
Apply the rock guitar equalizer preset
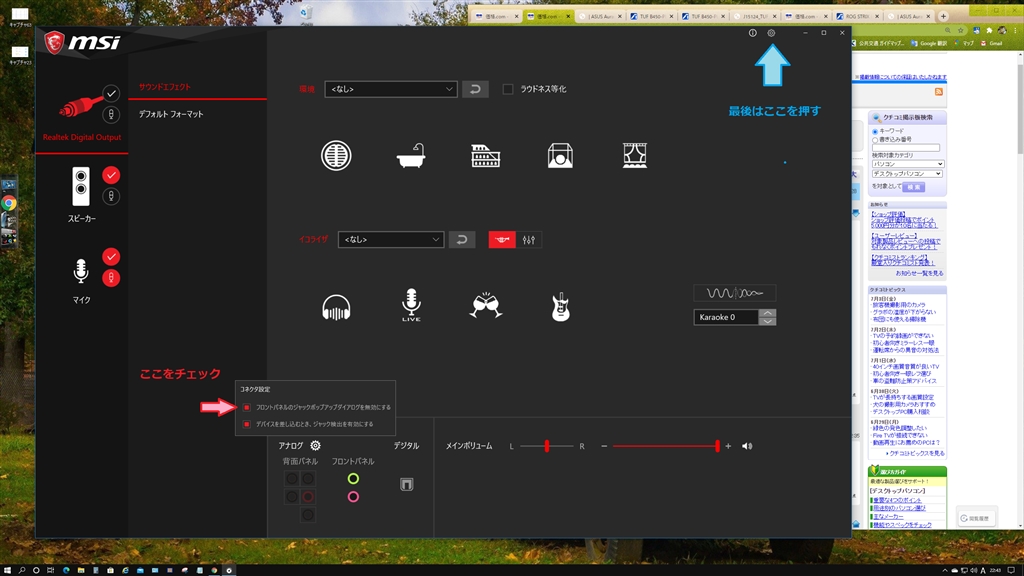[560, 306]
